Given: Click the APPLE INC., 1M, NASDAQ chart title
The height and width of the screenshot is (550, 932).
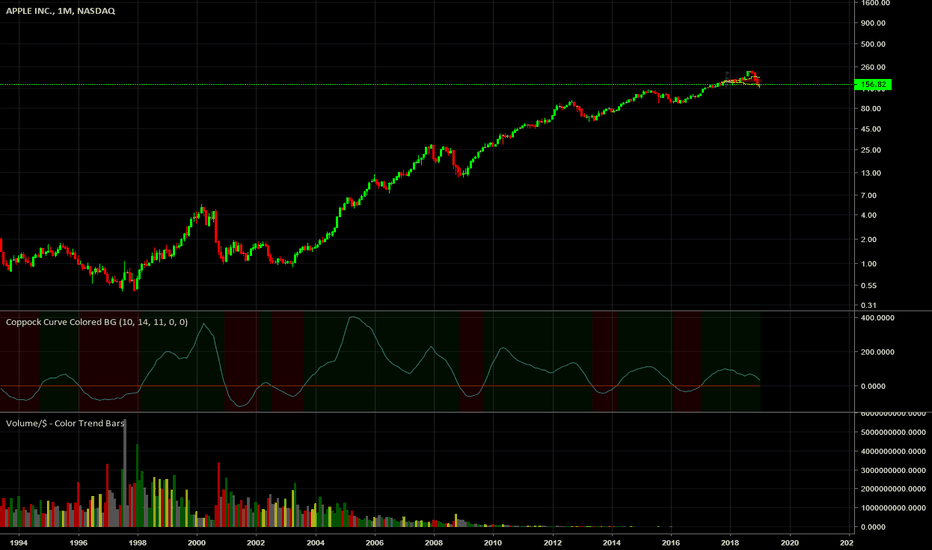Looking at the screenshot, I should tap(61, 11).
